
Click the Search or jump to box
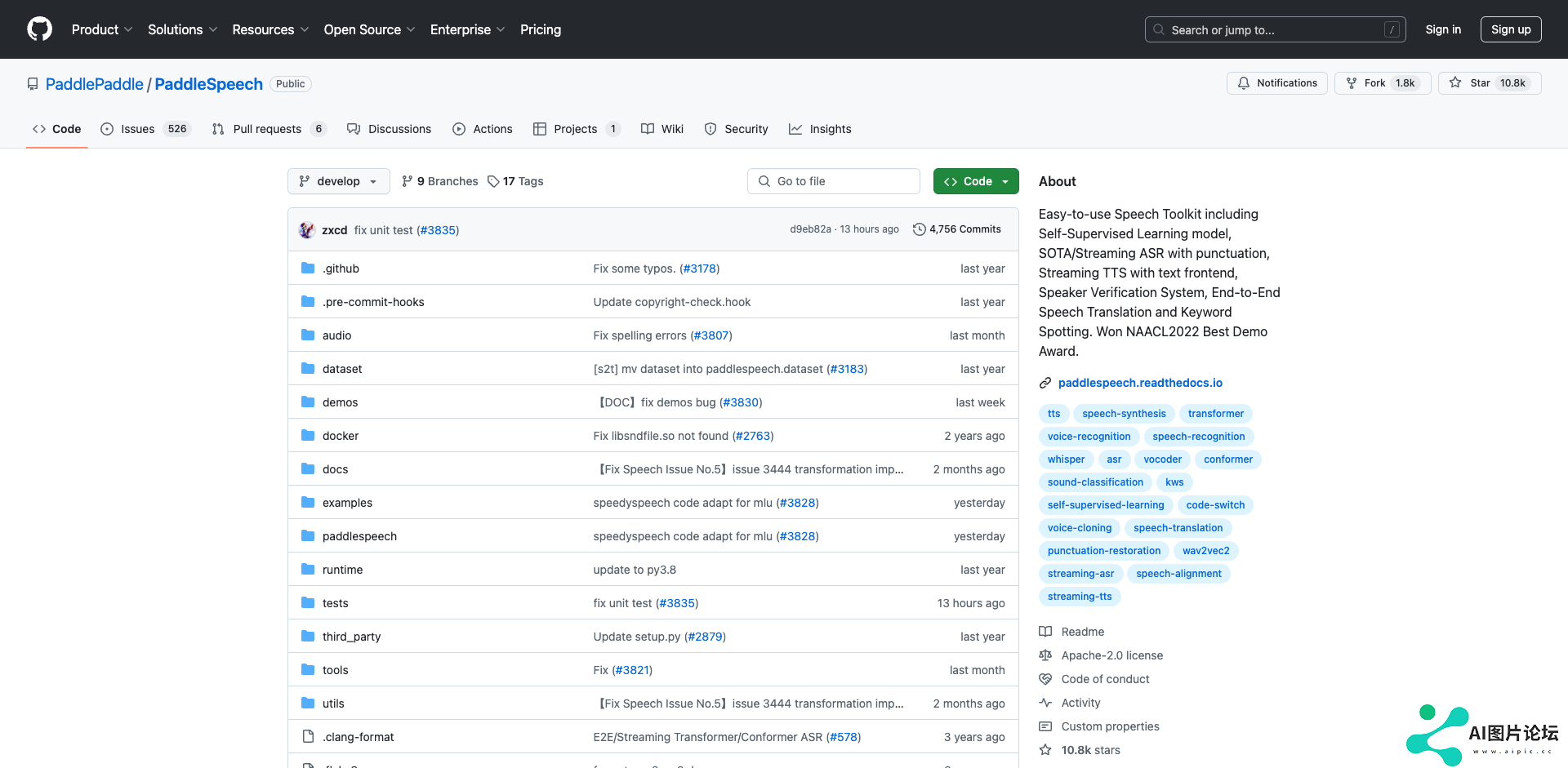[1276, 29]
